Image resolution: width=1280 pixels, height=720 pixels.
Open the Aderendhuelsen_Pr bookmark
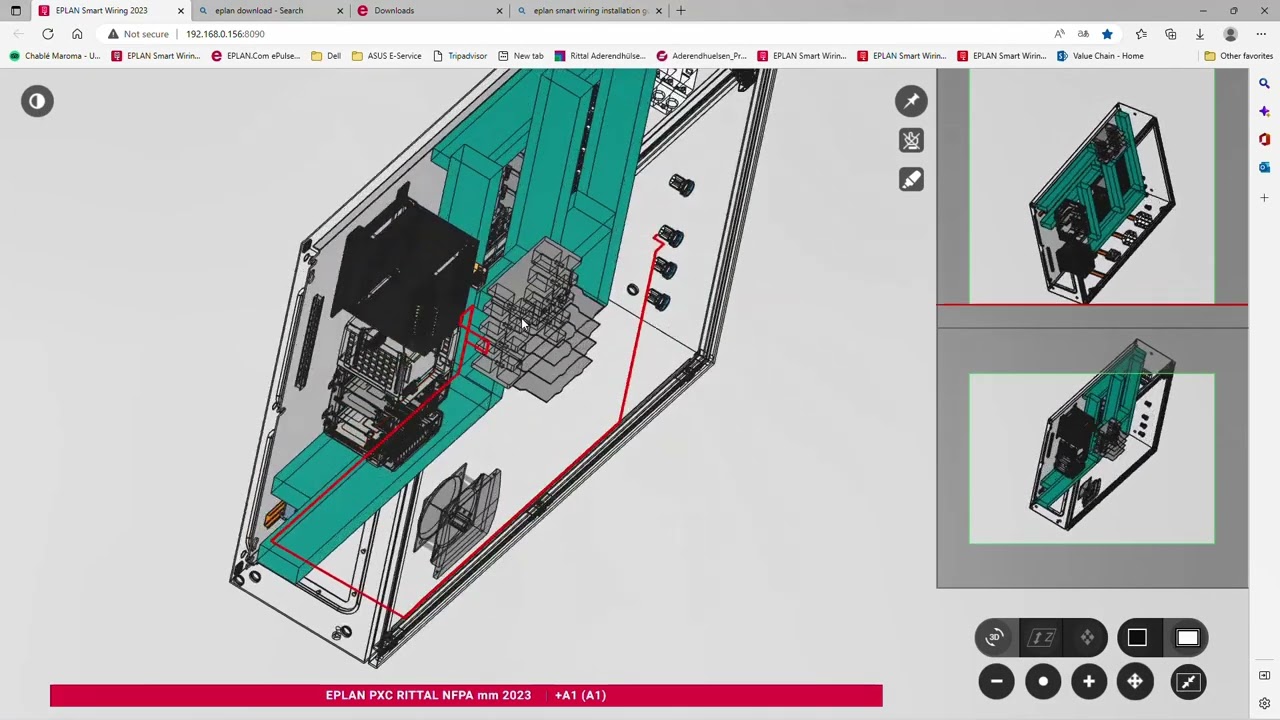702,56
